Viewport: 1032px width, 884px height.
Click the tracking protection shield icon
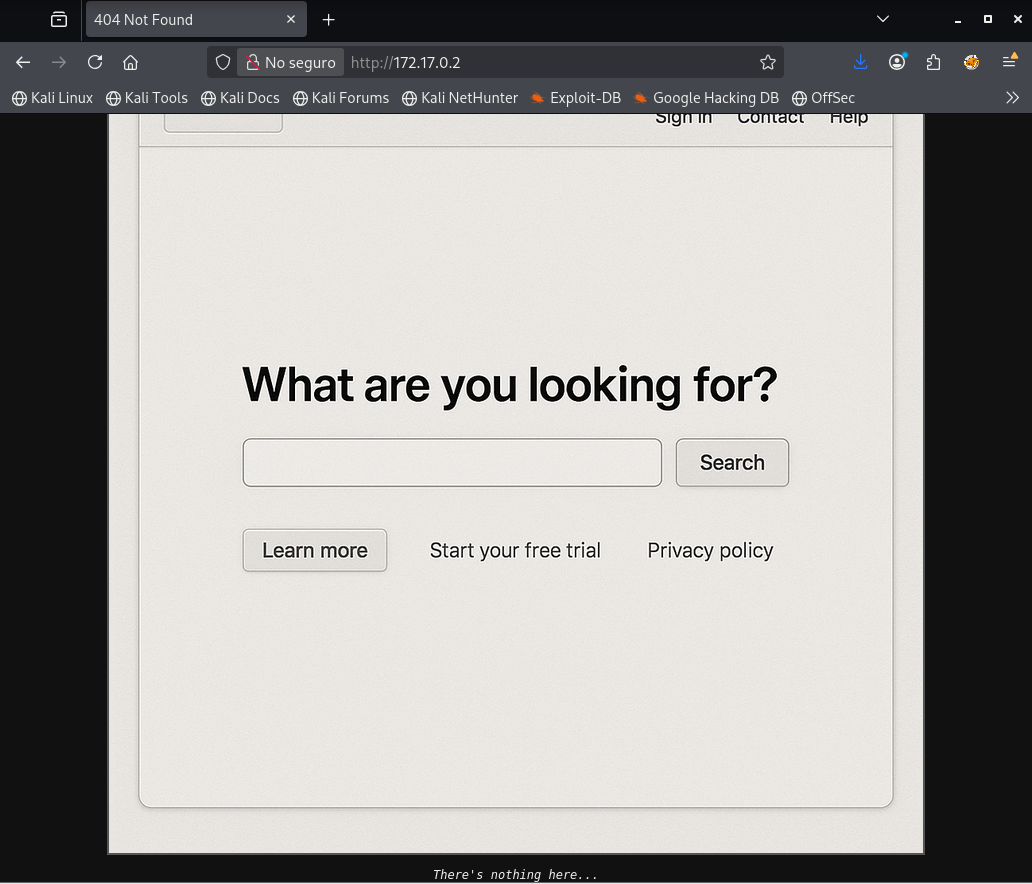(223, 62)
